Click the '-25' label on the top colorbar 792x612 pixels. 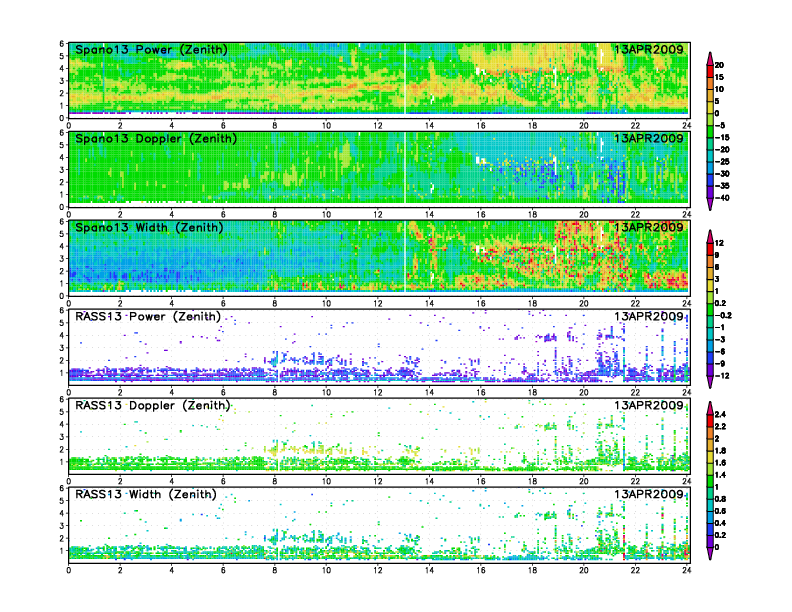tap(722, 162)
